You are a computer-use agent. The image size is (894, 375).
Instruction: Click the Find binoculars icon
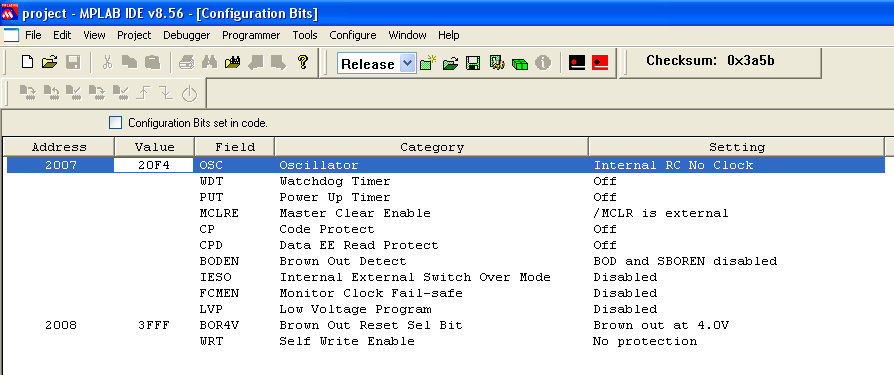point(209,62)
